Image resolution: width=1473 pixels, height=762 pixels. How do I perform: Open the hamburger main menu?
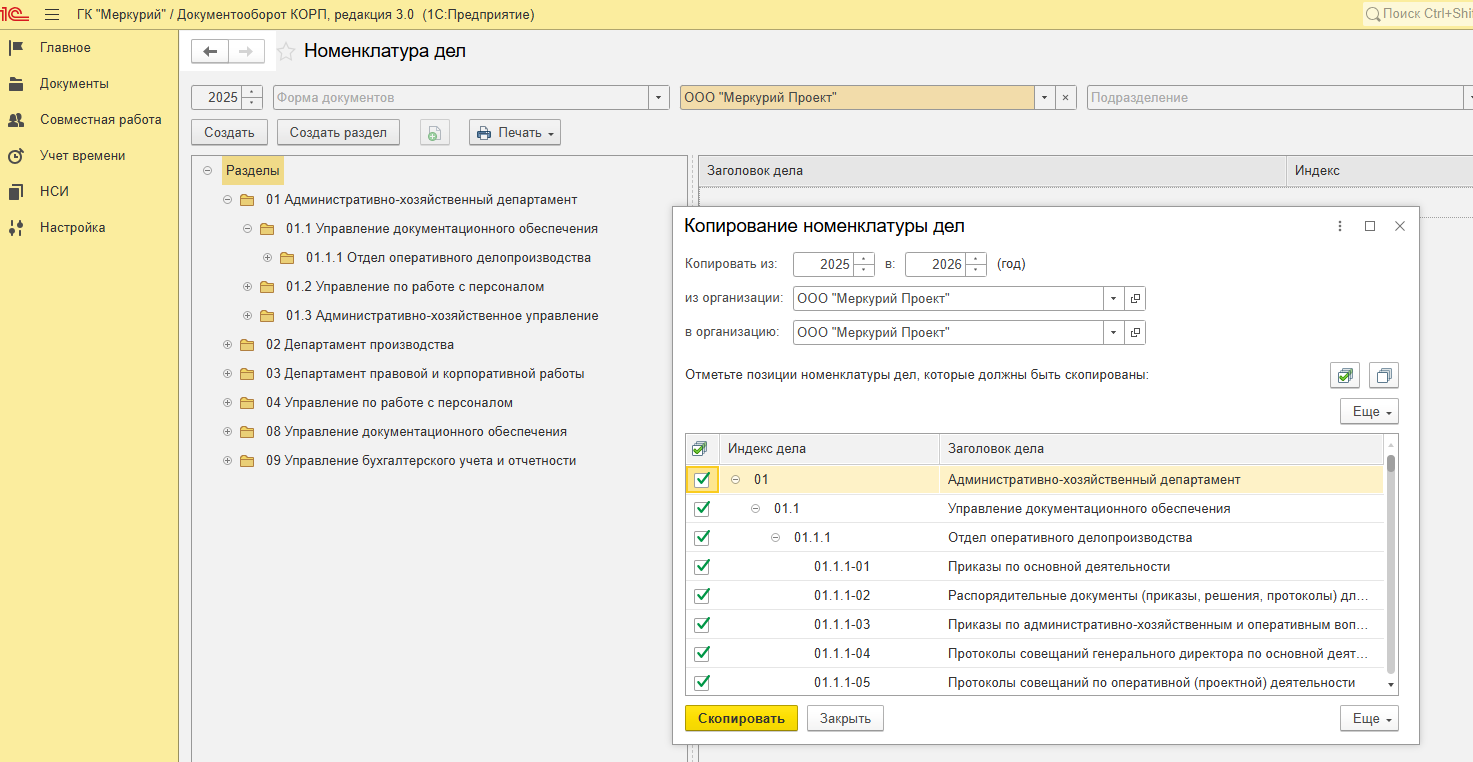pyautogui.click(x=52, y=15)
